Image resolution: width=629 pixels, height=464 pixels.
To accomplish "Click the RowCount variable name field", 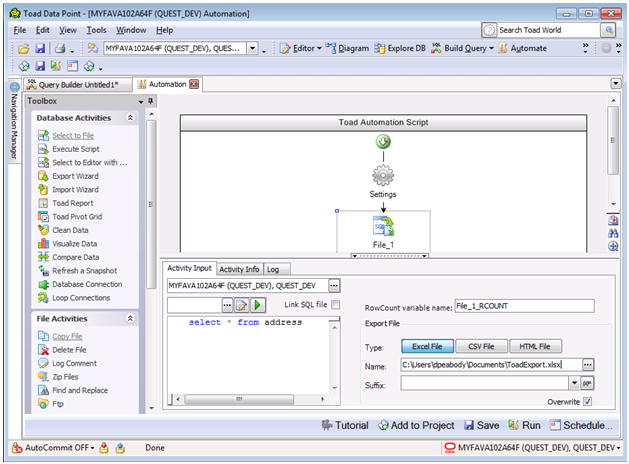I will click(524, 306).
